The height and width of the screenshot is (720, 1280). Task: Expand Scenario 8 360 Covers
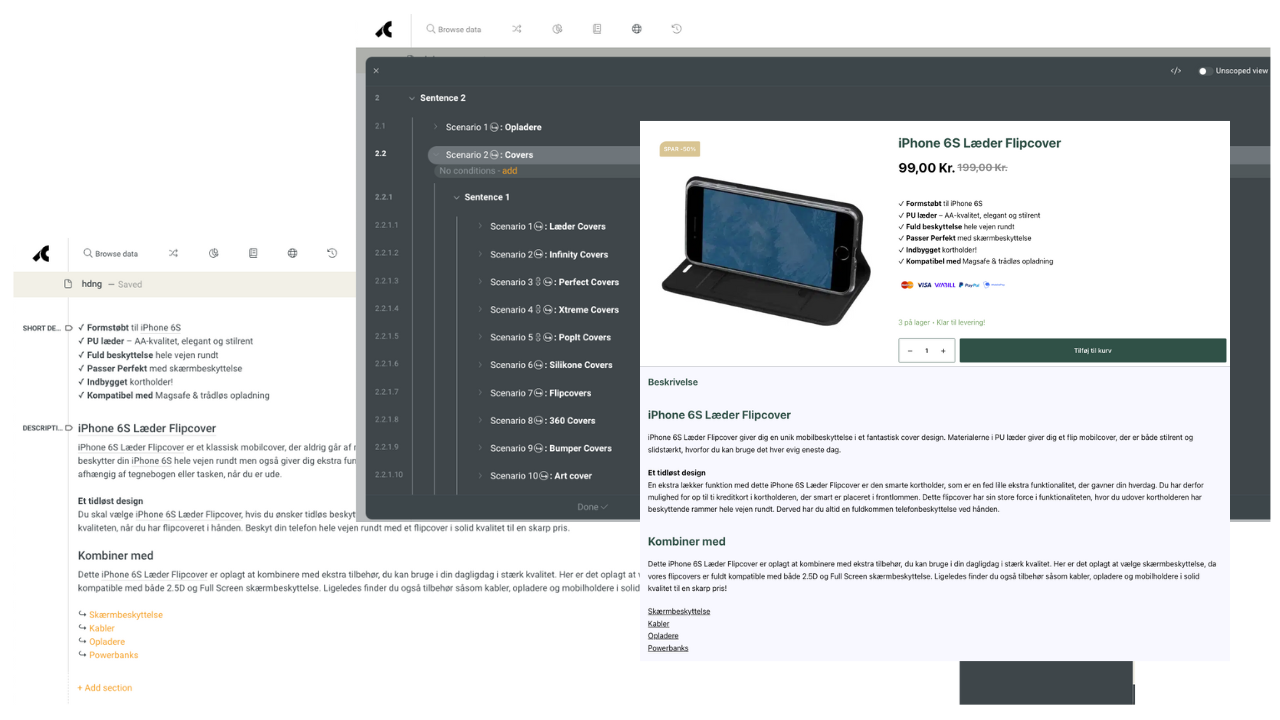click(480, 421)
